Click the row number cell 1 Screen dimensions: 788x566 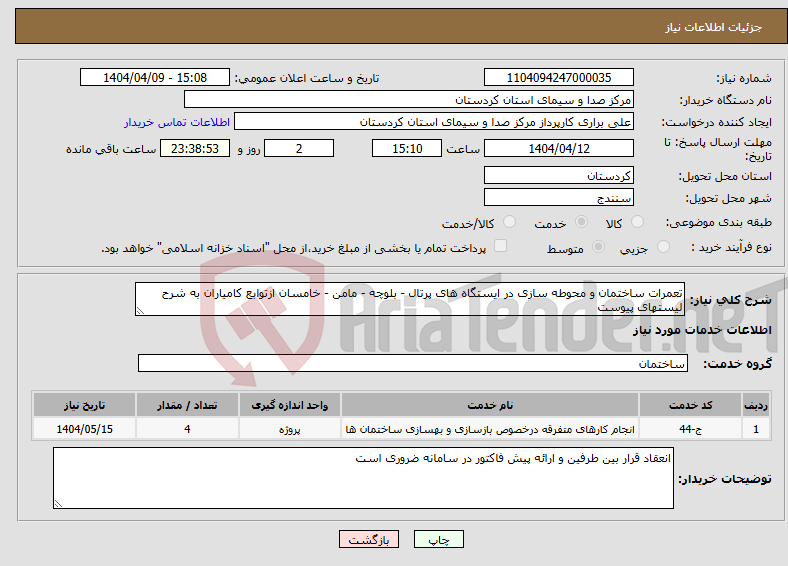[756, 429]
